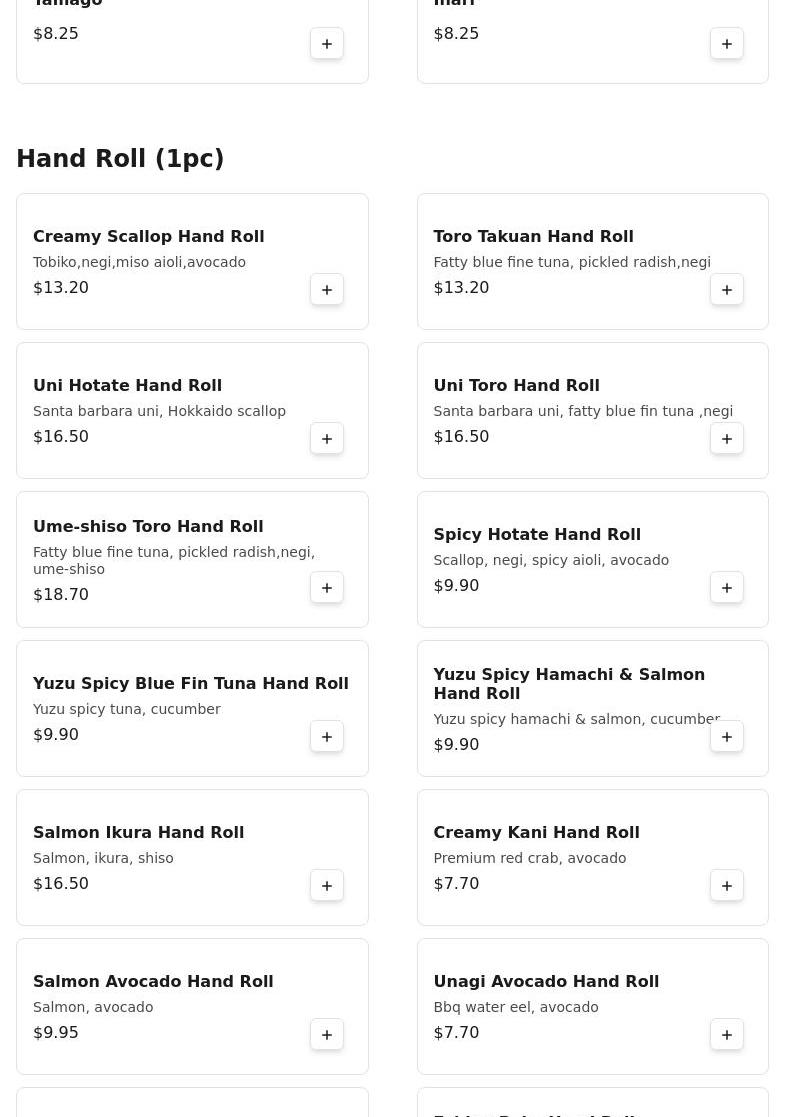785x1117 pixels.
Task: Select Spicy Hotate Hand Roll name
Action: (537, 535)
